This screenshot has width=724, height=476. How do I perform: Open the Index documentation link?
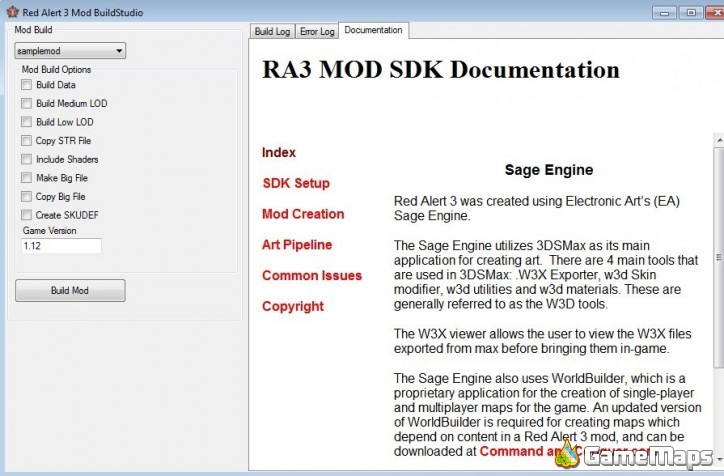(x=279, y=152)
